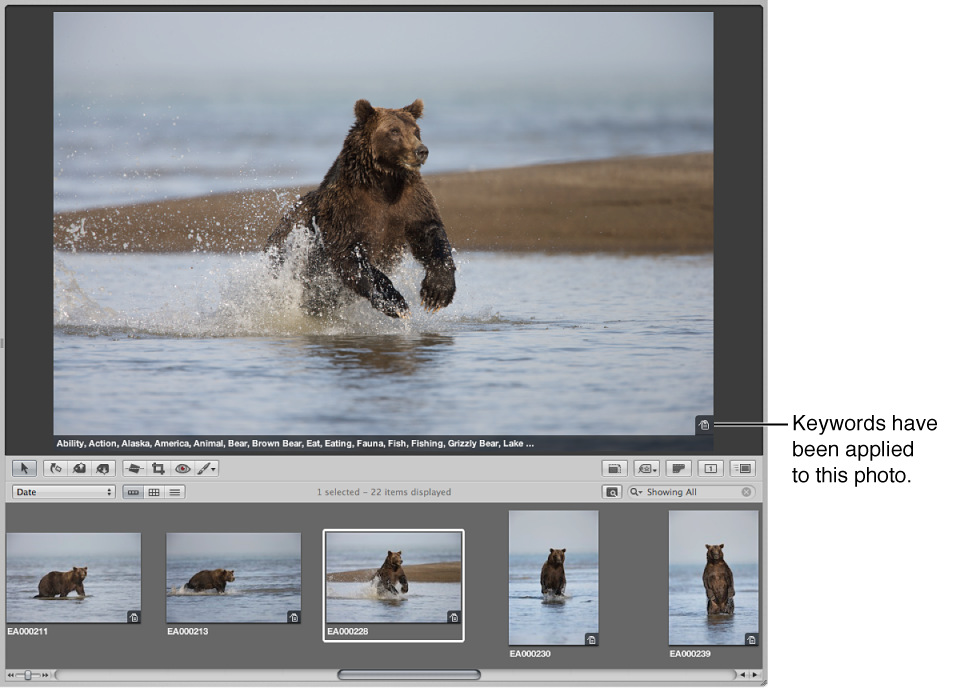Click the thumbnail size slider
The height and width of the screenshot is (688, 968).
pos(28,675)
